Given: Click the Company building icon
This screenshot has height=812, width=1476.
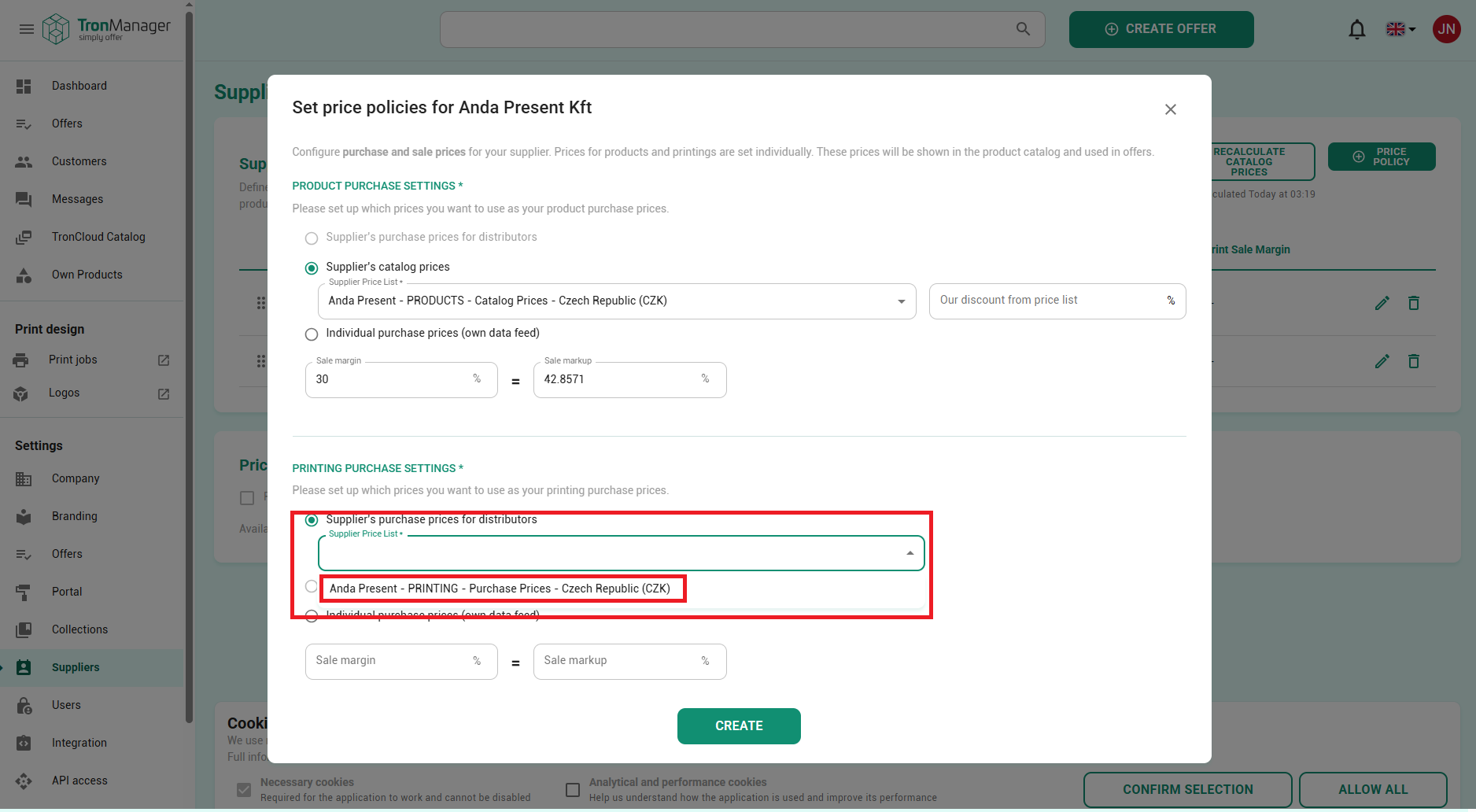Looking at the screenshot, I should click(x=24, y=479).
